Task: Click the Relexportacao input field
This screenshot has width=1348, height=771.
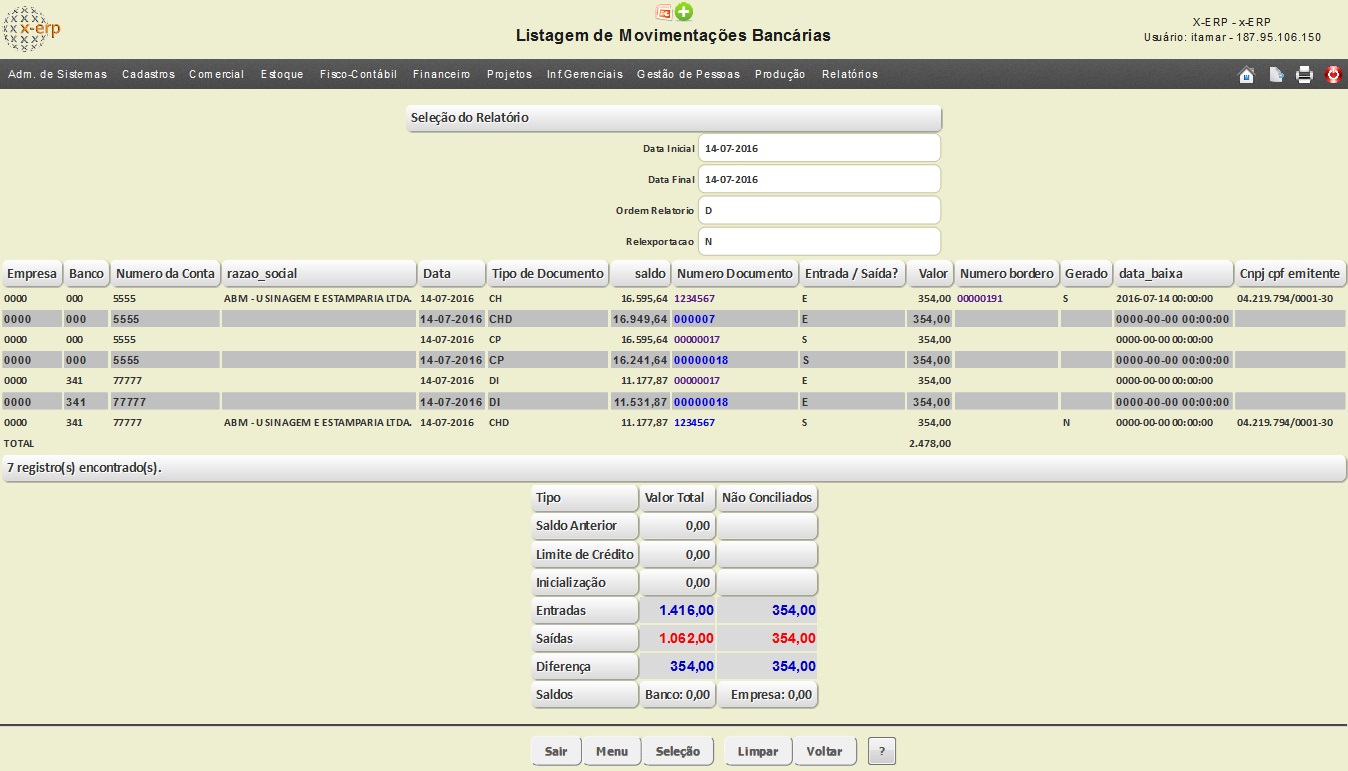Action: (819, 242)
